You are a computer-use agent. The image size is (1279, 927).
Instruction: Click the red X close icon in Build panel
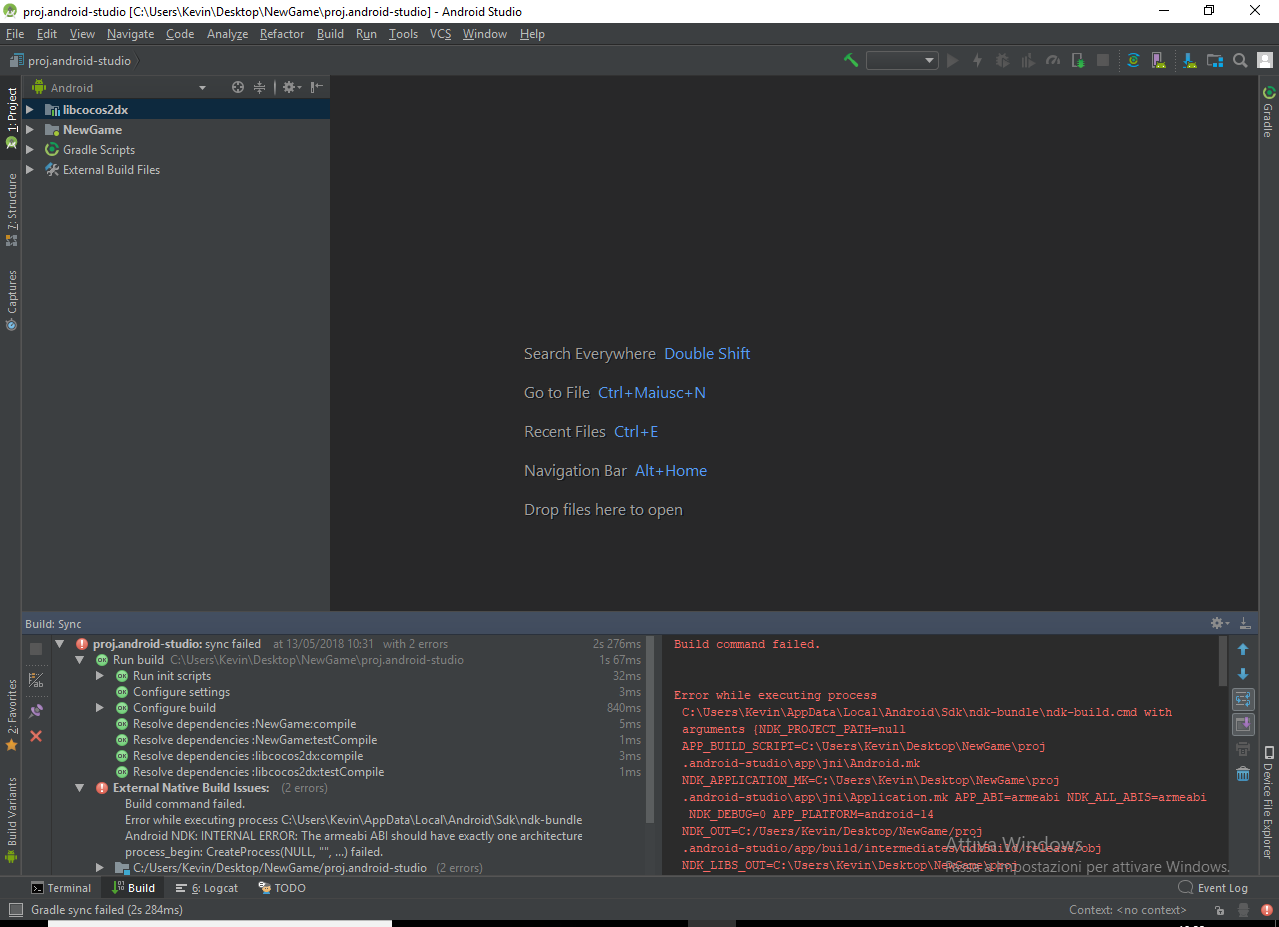[x=36, y=736]
